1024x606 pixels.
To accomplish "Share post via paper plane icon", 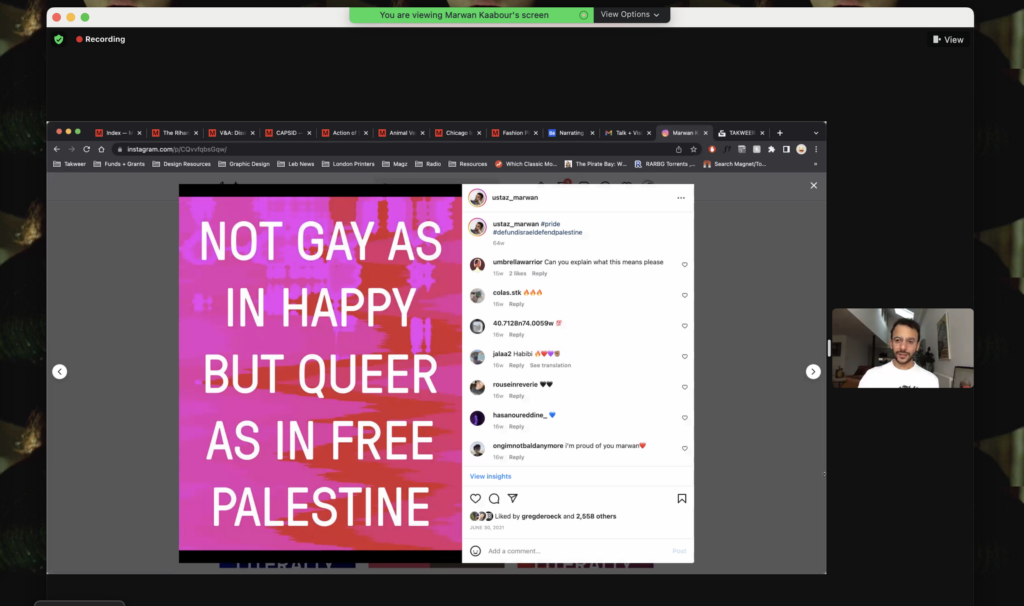I will [x=513, y=498].
